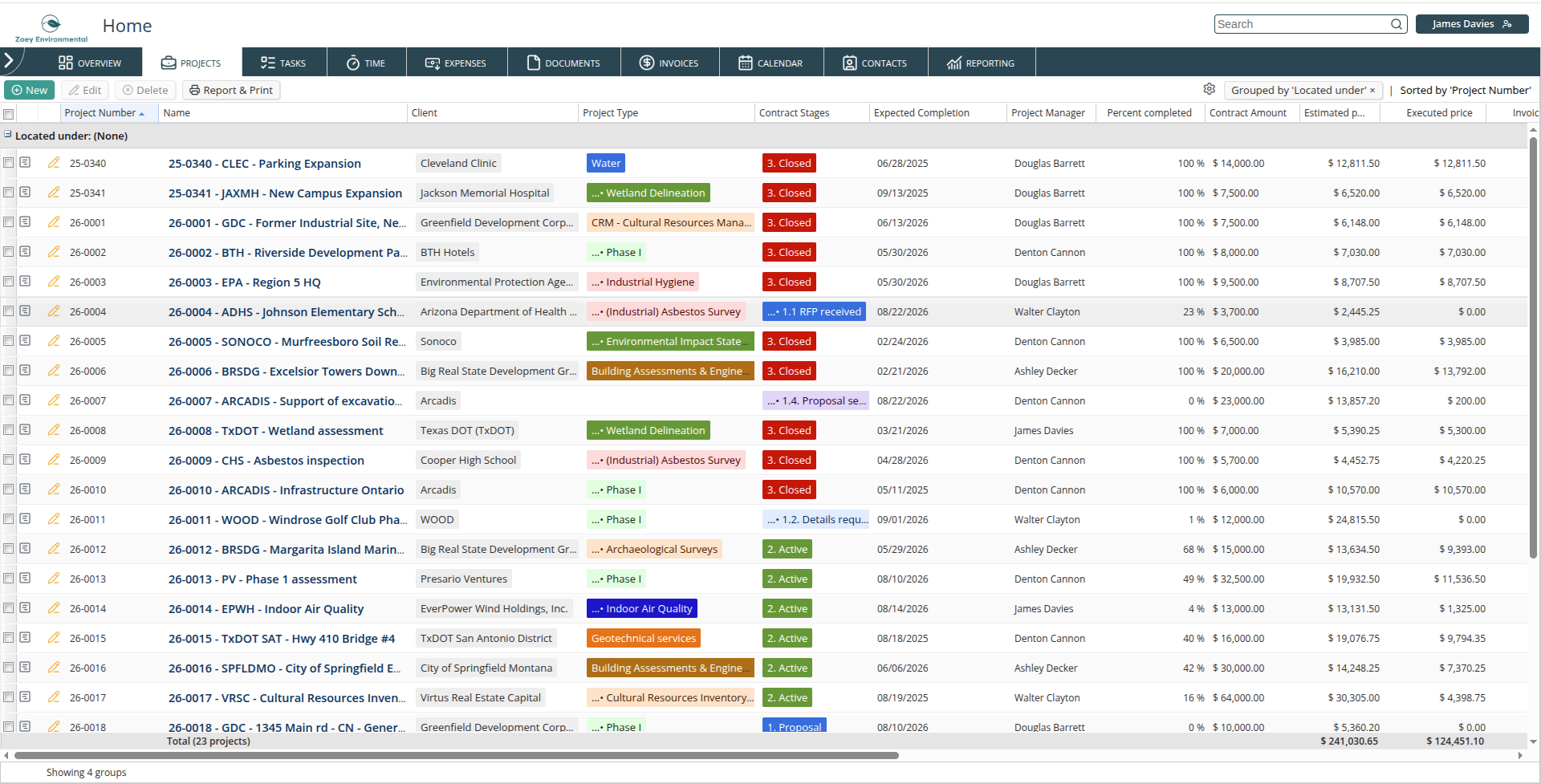Image resolution: width=1541 pixels, height=784 pixels.
Task: Click the vertical scrollbar on the right
Action: [x=1533, y=347]
